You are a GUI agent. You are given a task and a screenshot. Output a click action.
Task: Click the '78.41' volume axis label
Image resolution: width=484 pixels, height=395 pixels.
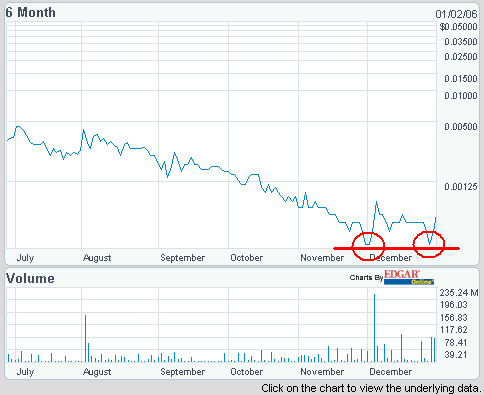pyautogui.click(x=455, y=342)
